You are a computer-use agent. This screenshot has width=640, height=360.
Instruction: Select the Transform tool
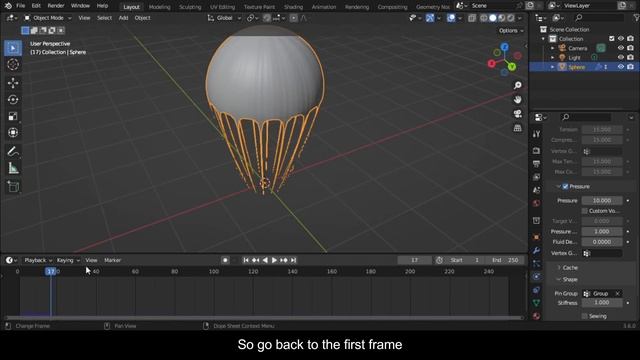click(13, 133)
